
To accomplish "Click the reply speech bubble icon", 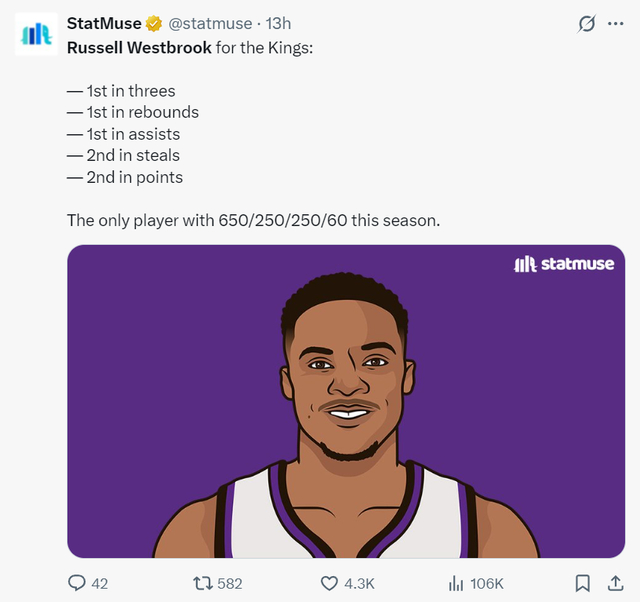I will click(x=77, y=583).
